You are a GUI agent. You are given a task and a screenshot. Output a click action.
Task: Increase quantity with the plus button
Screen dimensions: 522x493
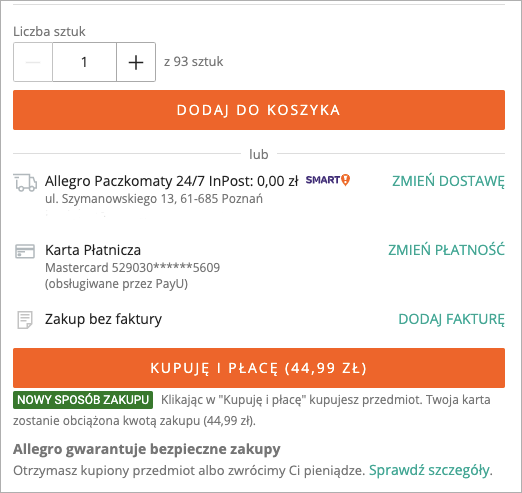coord(136,62)
